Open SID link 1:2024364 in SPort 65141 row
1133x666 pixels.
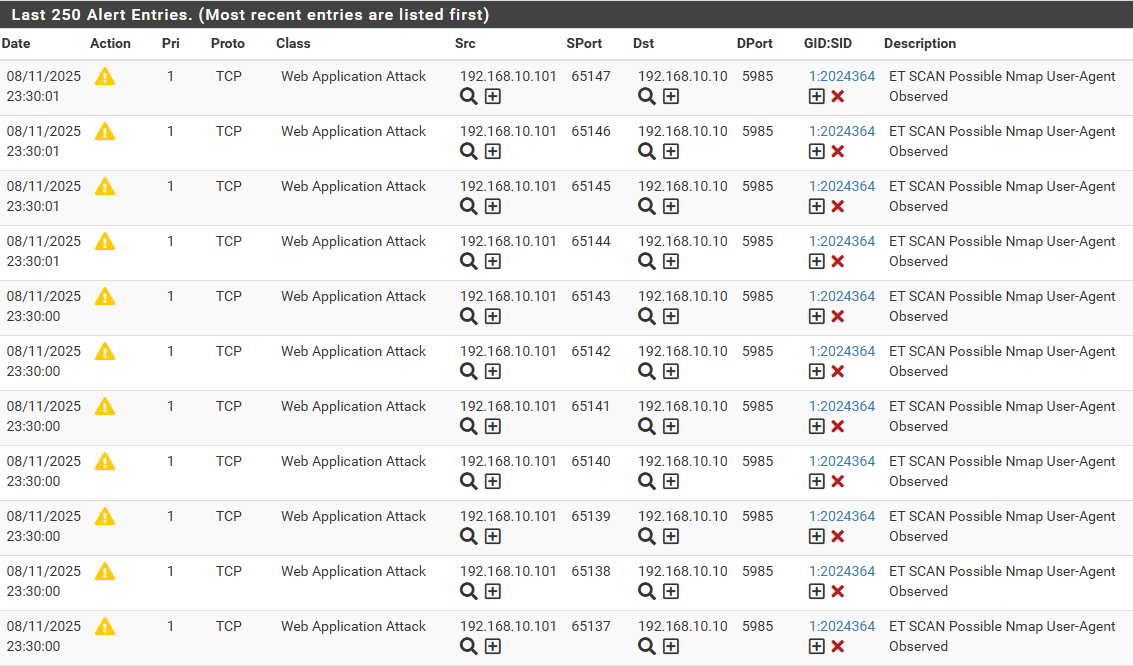click(842, 406)
